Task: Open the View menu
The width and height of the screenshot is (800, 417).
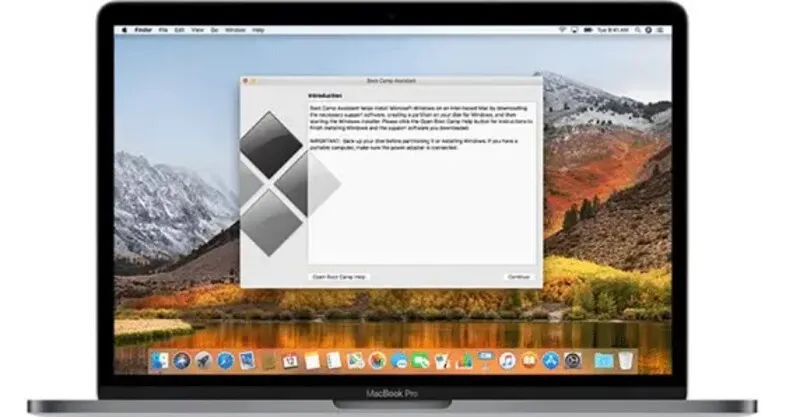Action: click(197, 30)
